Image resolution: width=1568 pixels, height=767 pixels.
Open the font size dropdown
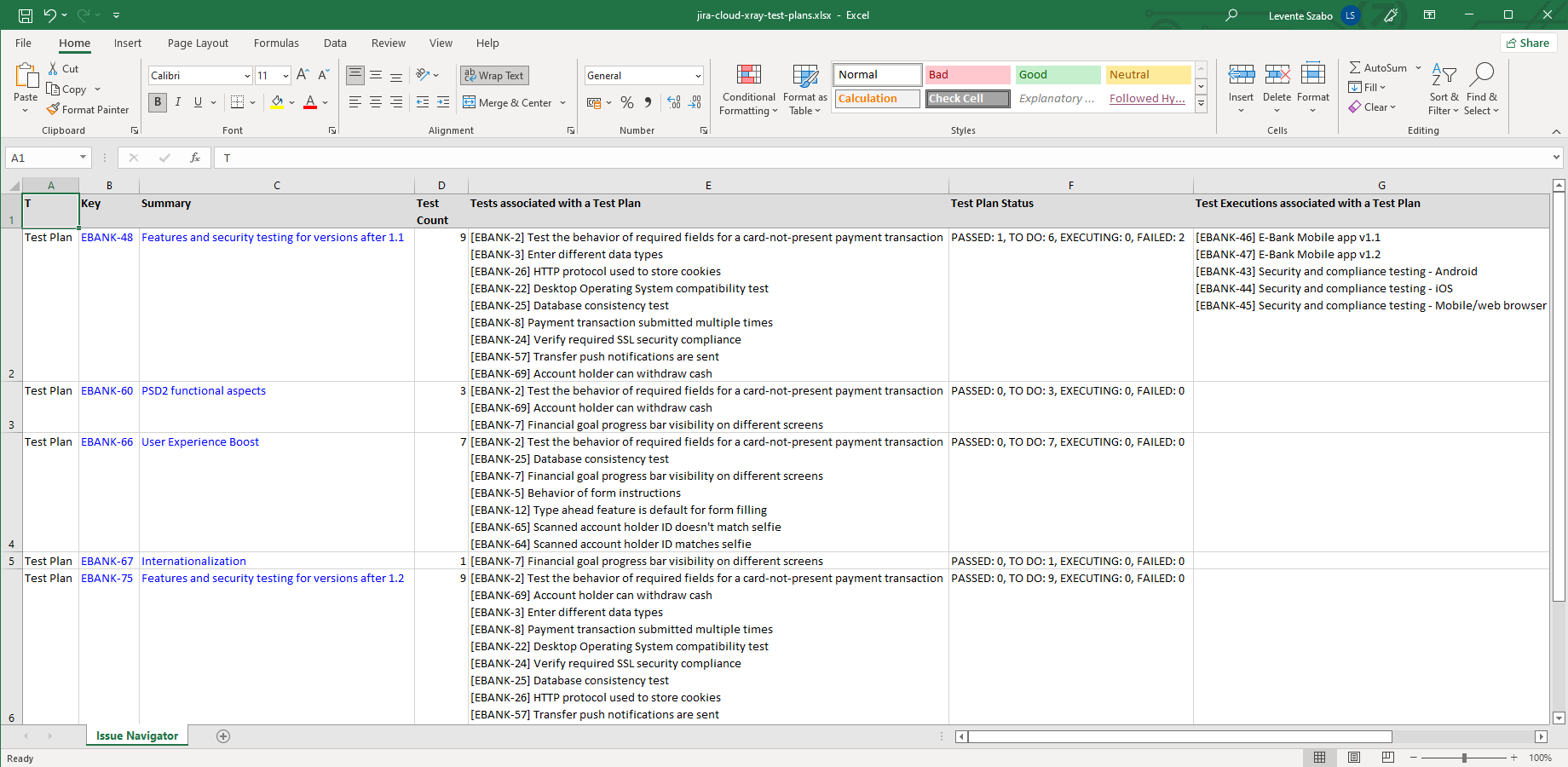pos(285,76)
